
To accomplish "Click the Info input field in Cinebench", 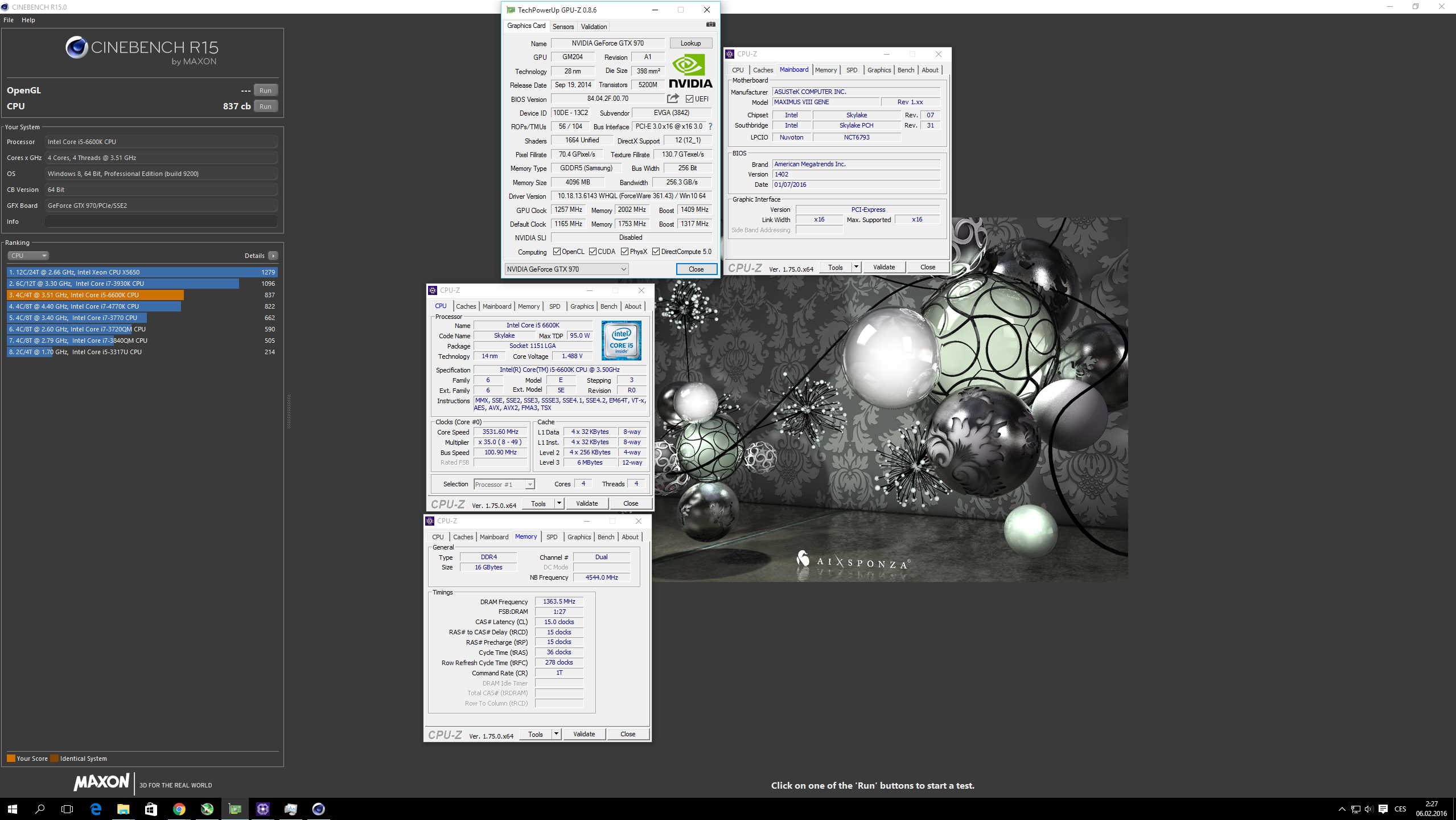I will 161,222.
